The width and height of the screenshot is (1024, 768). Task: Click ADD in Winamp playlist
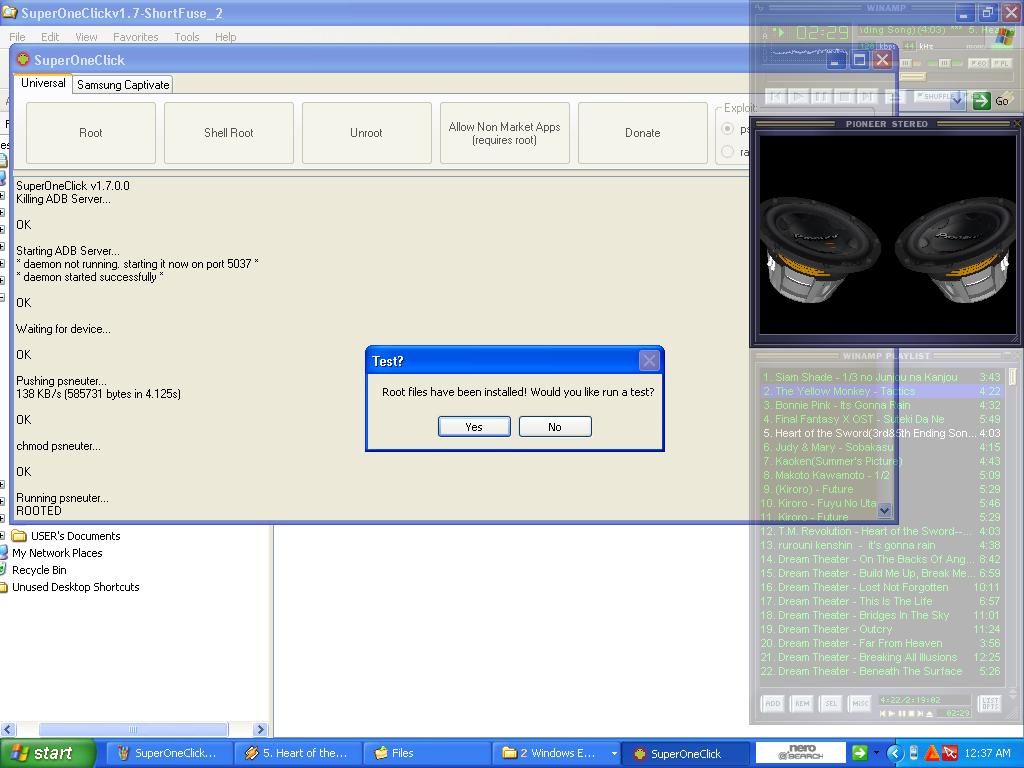click(x=773, y=703)
